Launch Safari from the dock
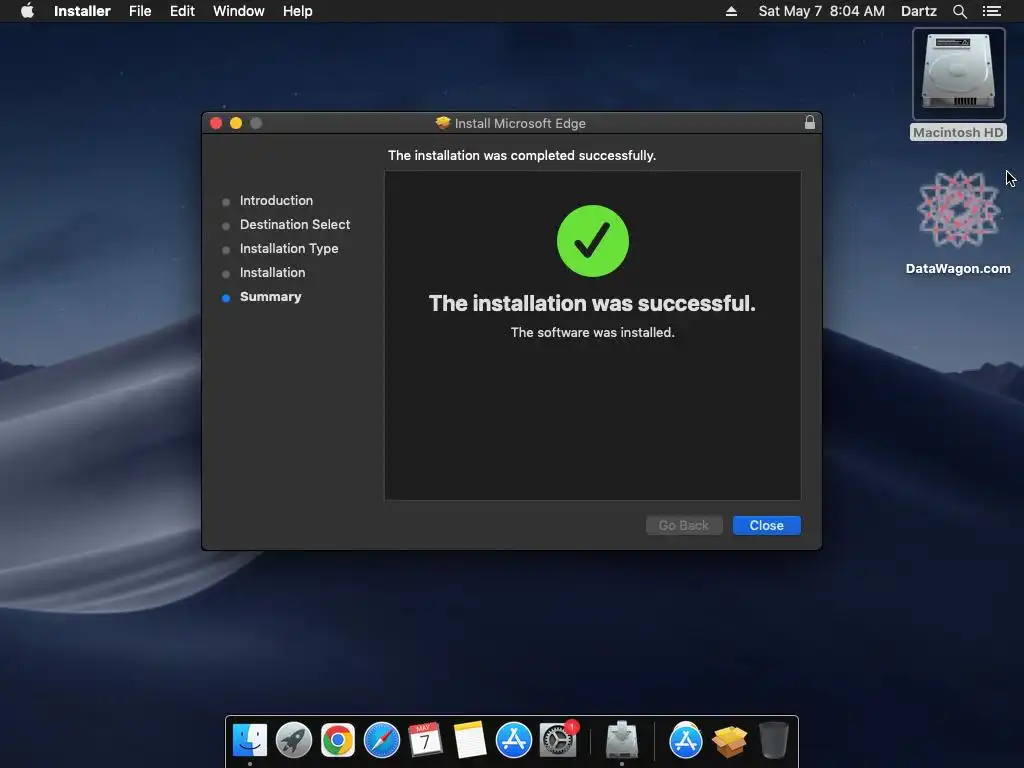 [381, 740]
